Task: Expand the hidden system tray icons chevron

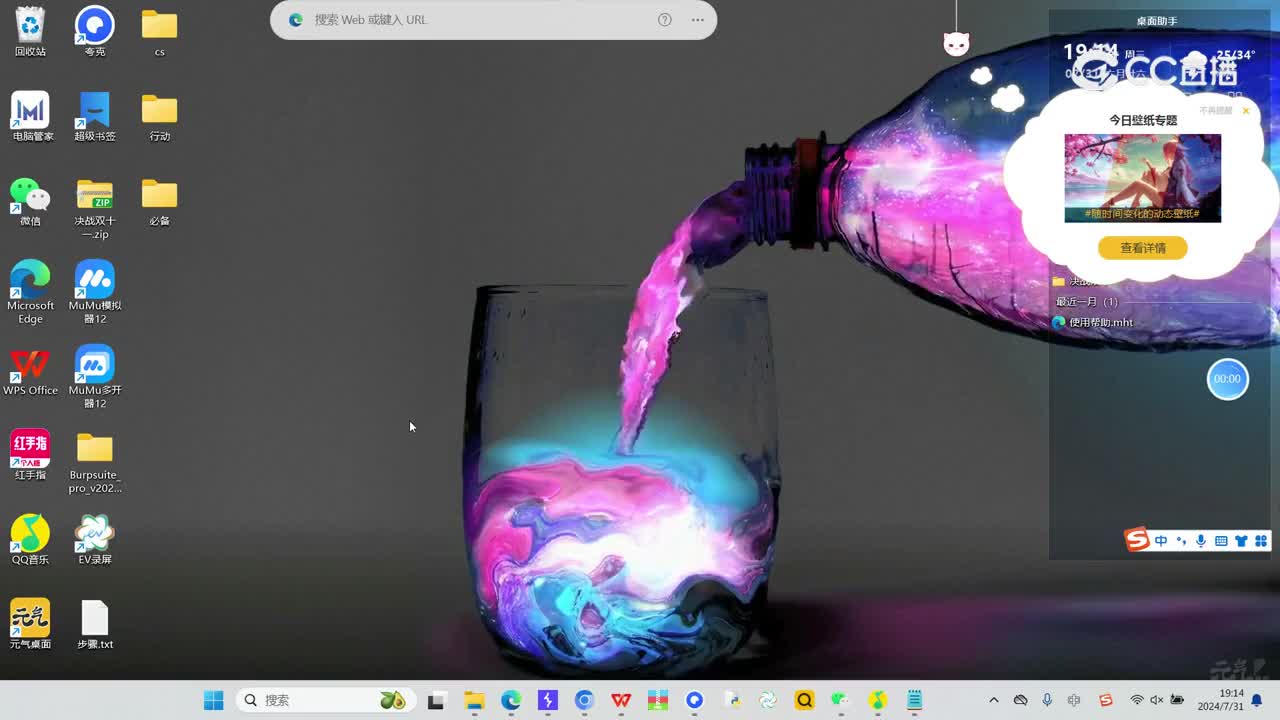Action: 993,700
